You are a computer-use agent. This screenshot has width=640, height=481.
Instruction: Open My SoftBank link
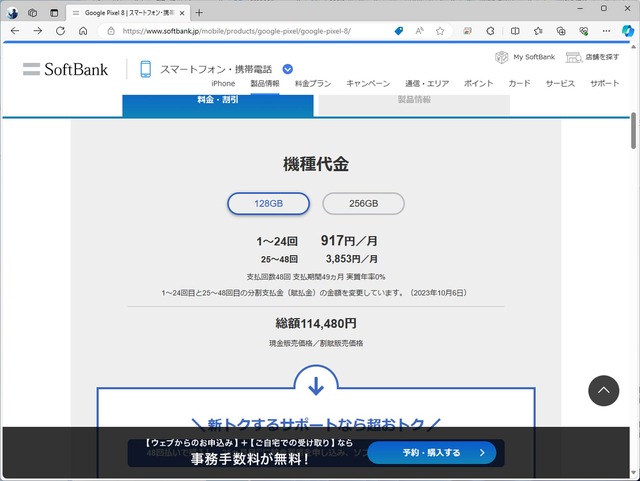click(x=525, y=57)
